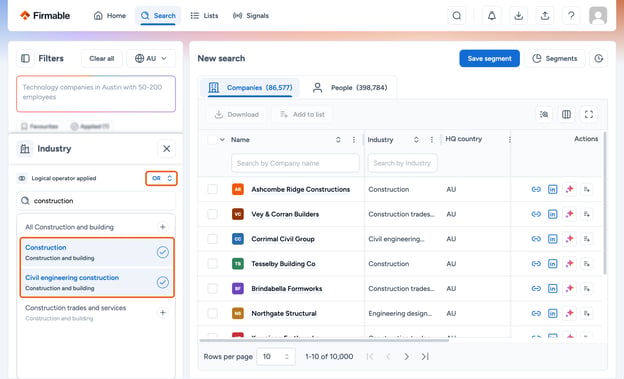Click the Save segment button
The width and height of the screenshot is (624, 379).
489,59
